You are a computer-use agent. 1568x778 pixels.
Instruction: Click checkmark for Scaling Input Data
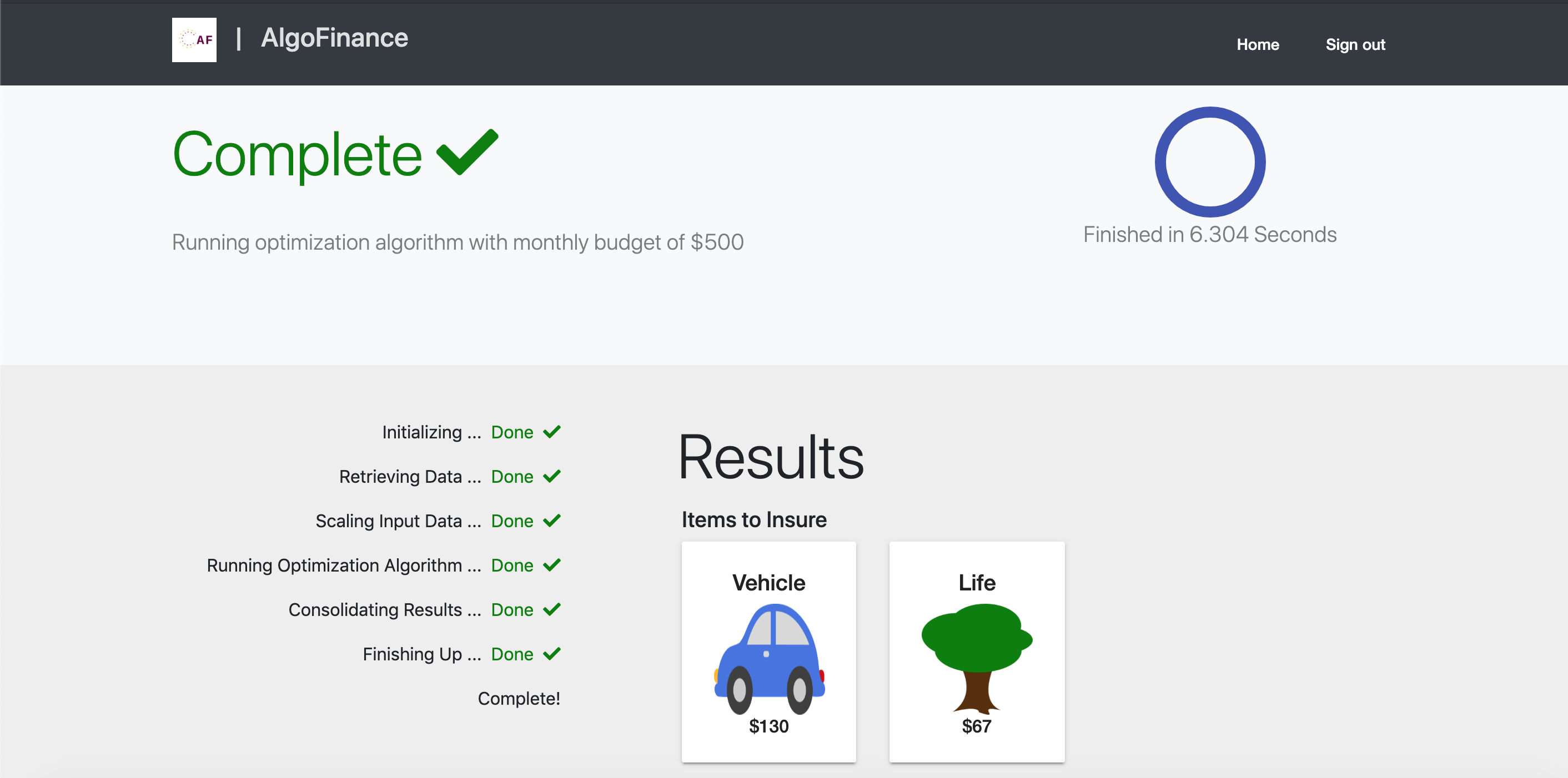(551, 521)
